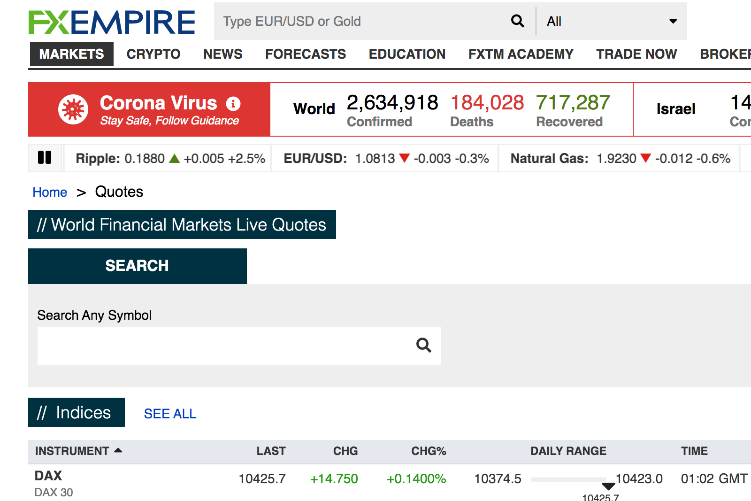Open the NEWS menu
The width and height of the screenshot is (751, 501).
click(x=223, y=54)
